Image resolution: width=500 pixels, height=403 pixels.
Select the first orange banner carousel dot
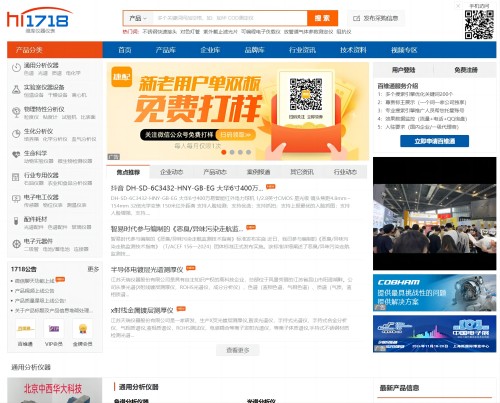click(224, 152)
